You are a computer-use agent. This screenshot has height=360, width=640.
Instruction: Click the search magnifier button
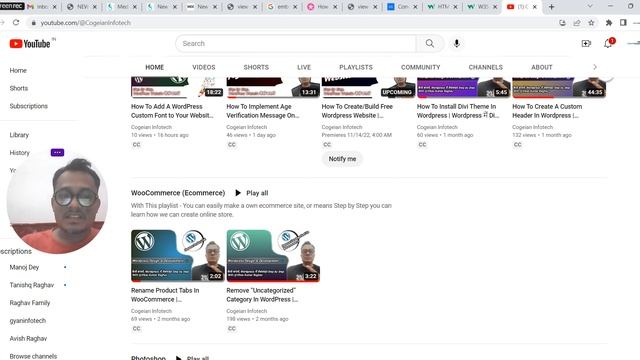pos(430,43)
